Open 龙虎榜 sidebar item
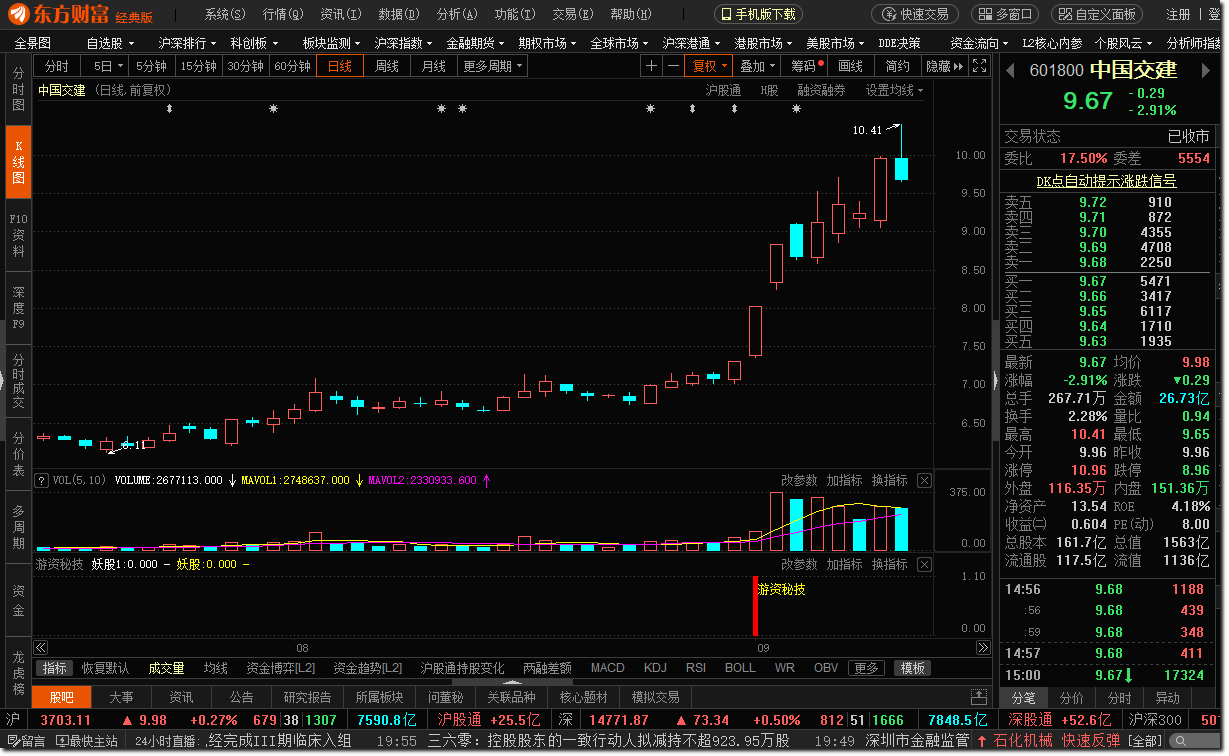The height and width of the screenshot is (756, 1229). (18, 672)
